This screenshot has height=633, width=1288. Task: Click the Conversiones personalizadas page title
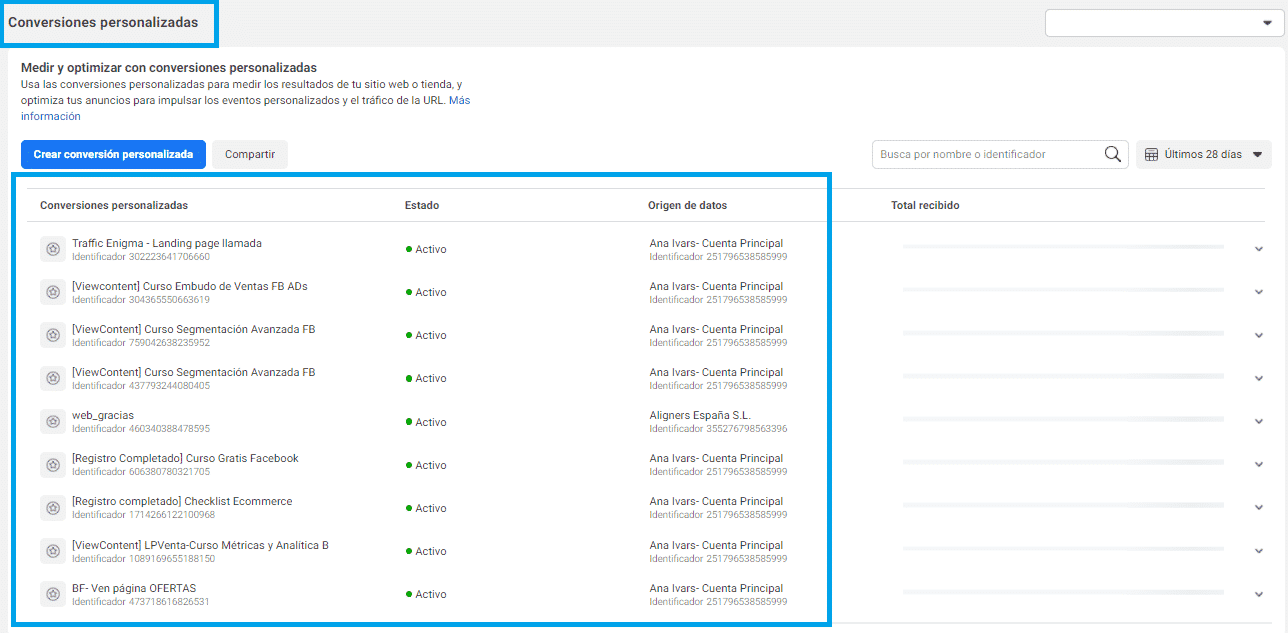click(x=103, y=22)
